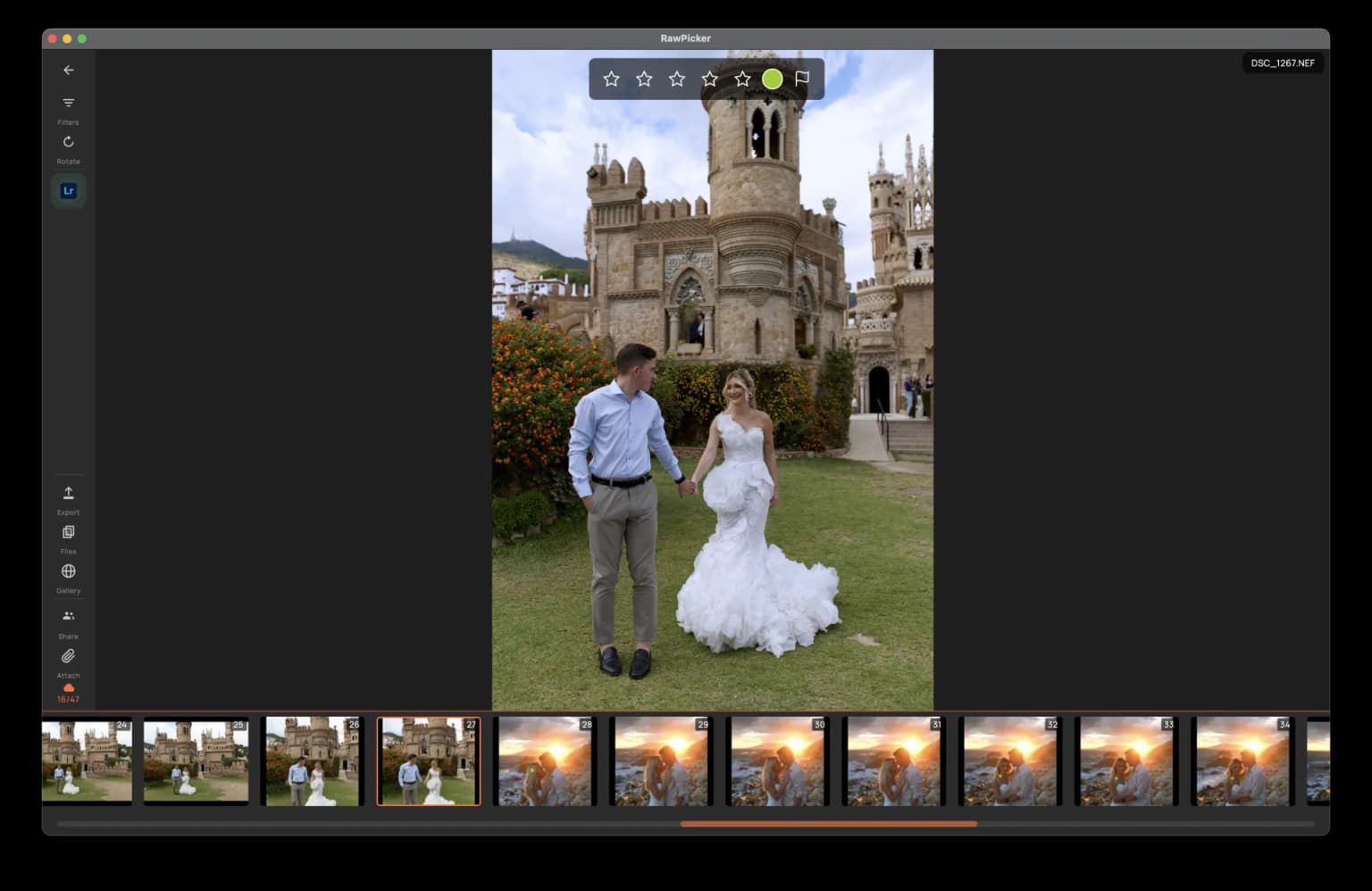
Task: Click the orange filmstrip scrollbar
Action: pyautogui.click(x=828, y=824)
